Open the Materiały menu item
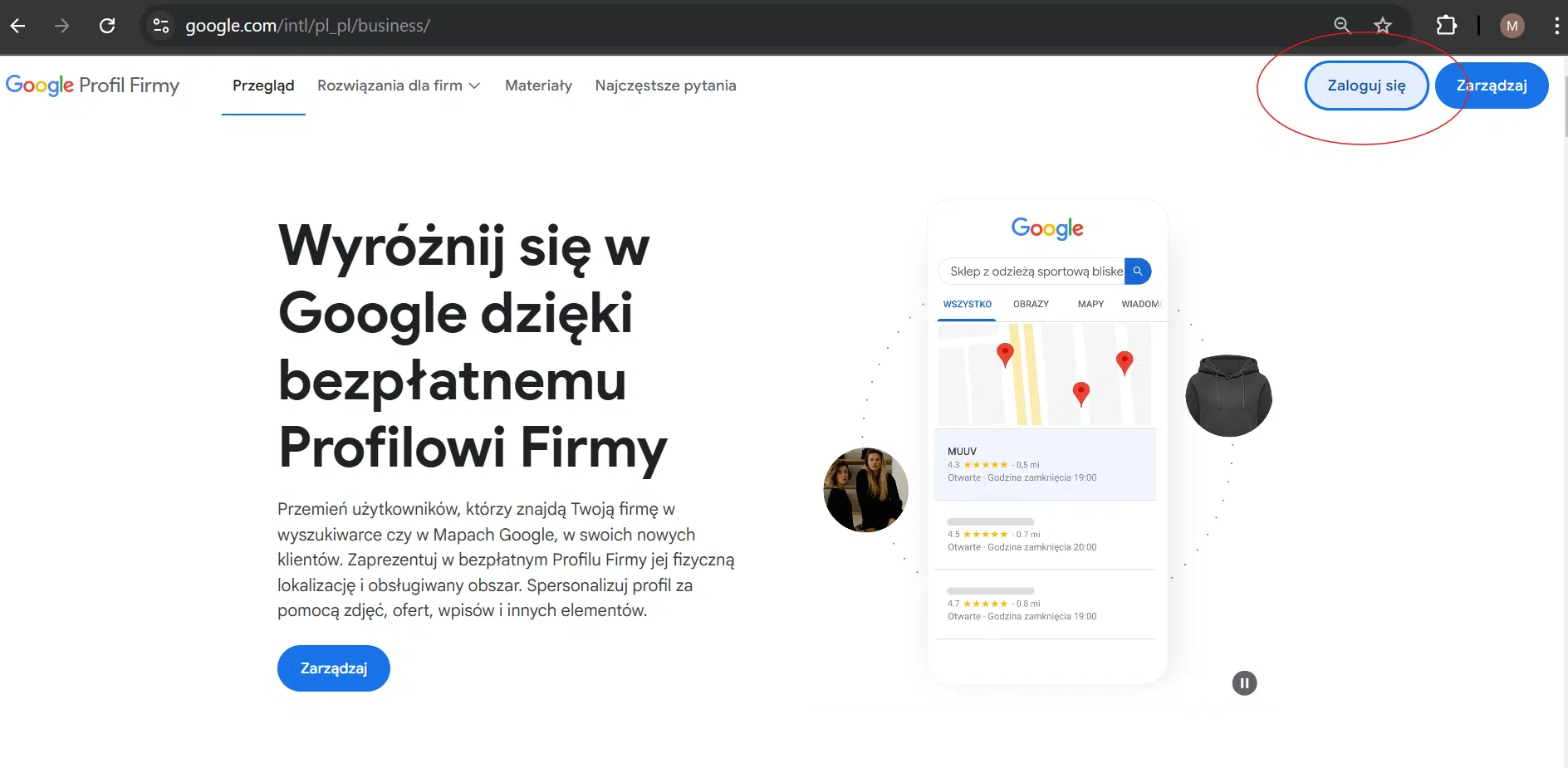Image resolution: width=1568 pixels, height=768 pixels. pyautogui.click(x=538, y=86)
